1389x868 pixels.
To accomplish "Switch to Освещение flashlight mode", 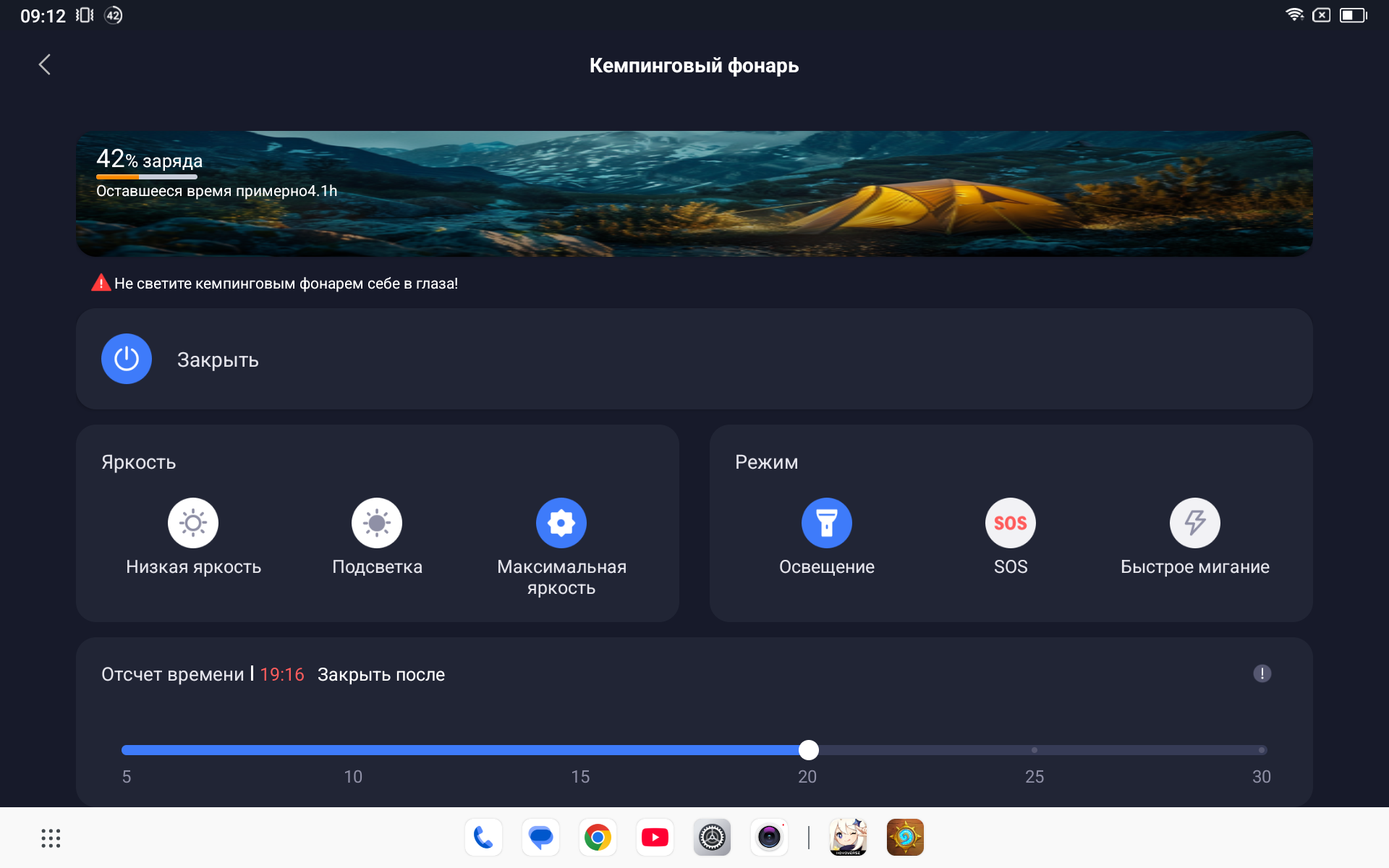I will pos(827,523).
